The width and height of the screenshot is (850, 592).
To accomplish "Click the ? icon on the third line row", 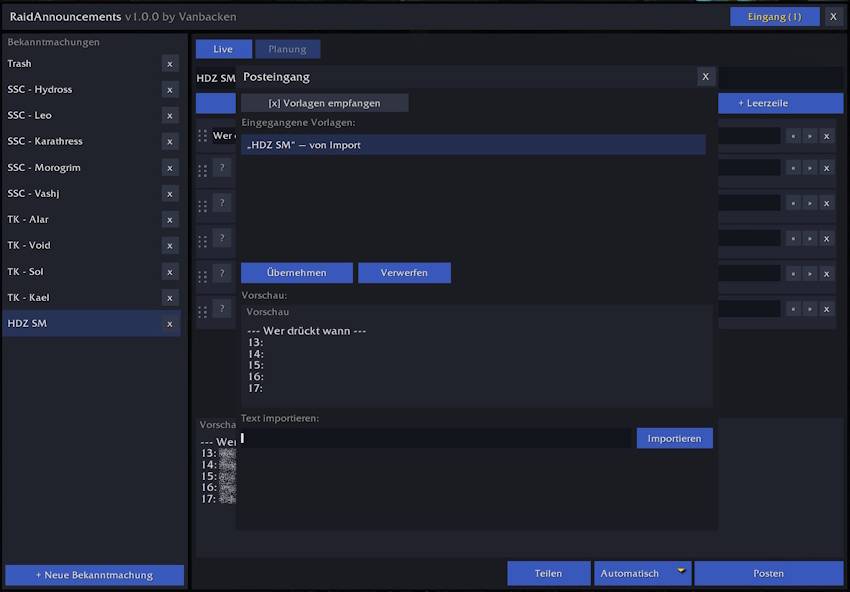I will coord(222,203).
